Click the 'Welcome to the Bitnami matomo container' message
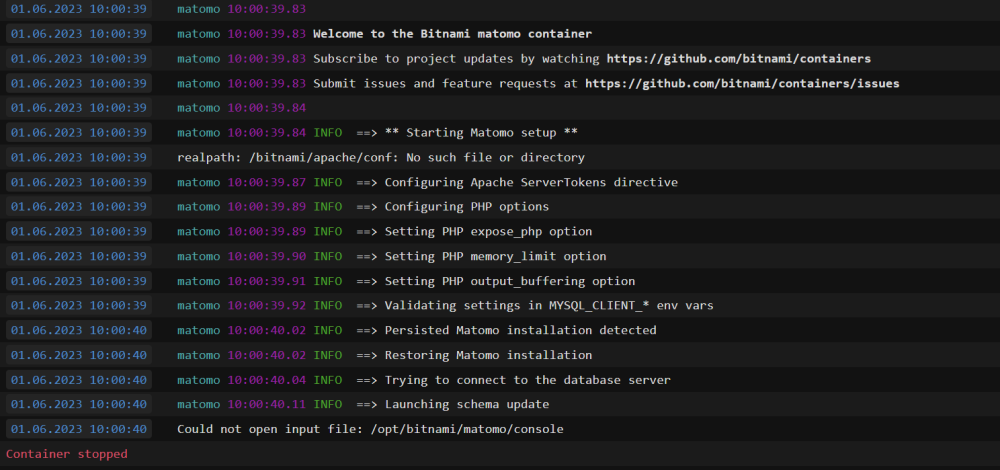The height and width of the screenshot is (470, 1000). click(x=452, y=34)
